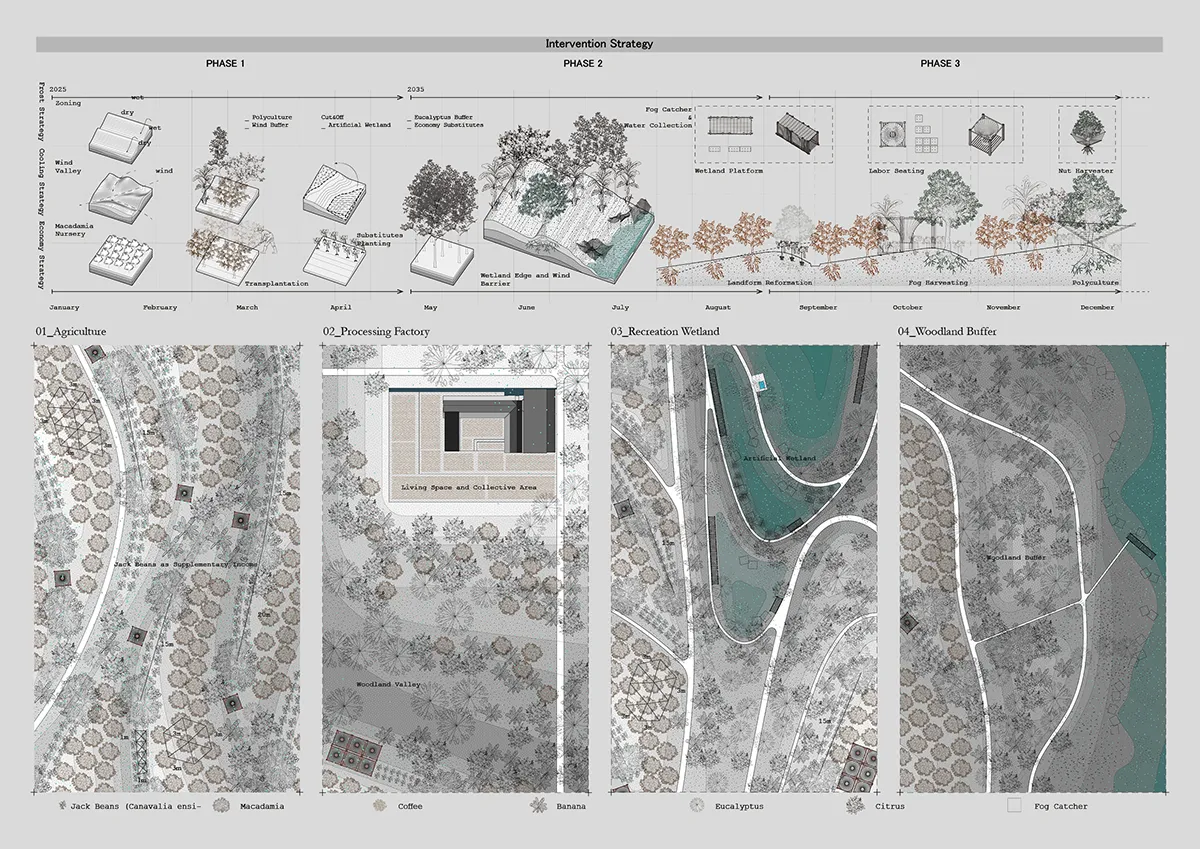
Task: Click the PHASE 1 heading
Action: pyautogui.click(x=225, y=64)
